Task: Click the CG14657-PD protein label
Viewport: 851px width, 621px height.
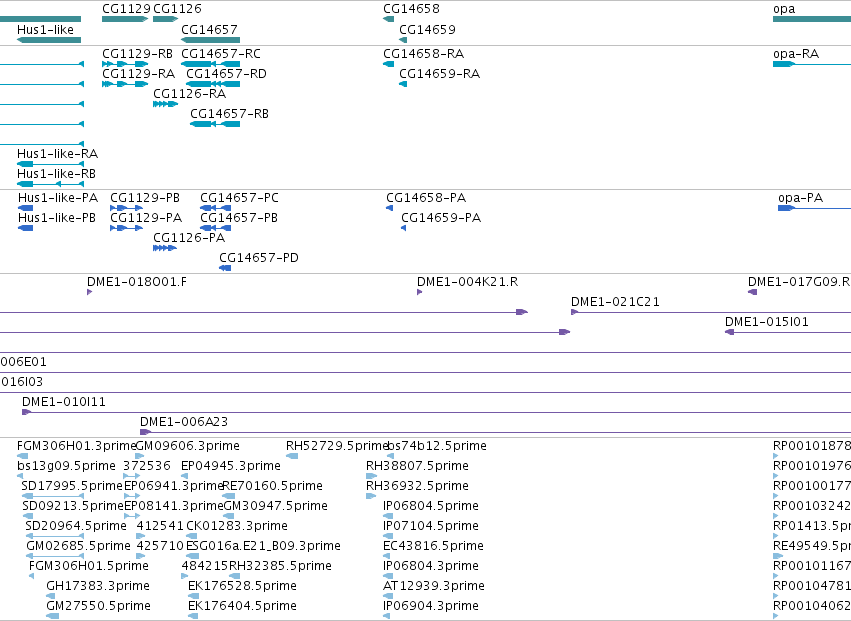Action: coord(259,258)
